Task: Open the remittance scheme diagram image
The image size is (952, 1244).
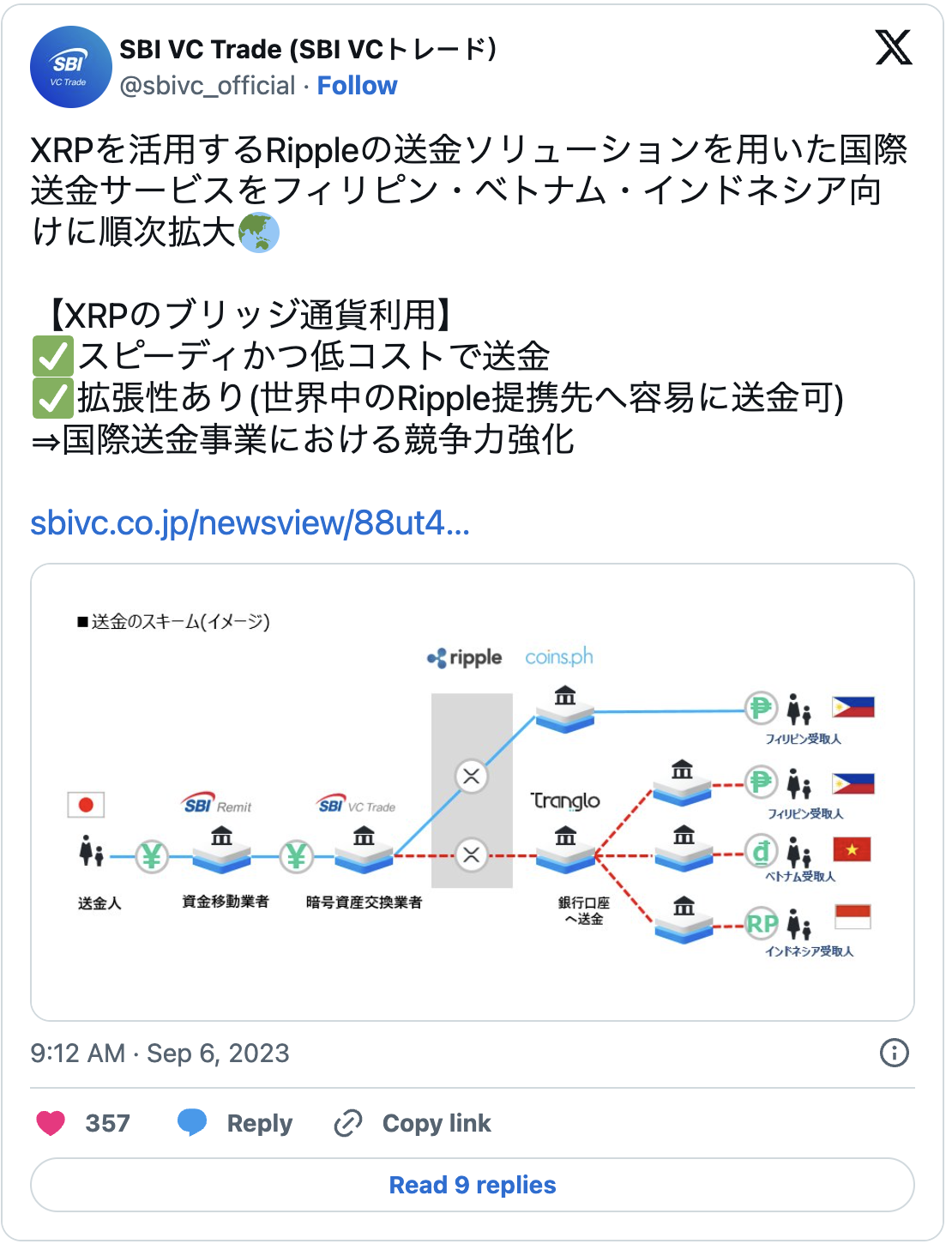Action: (x=473, y=792)
